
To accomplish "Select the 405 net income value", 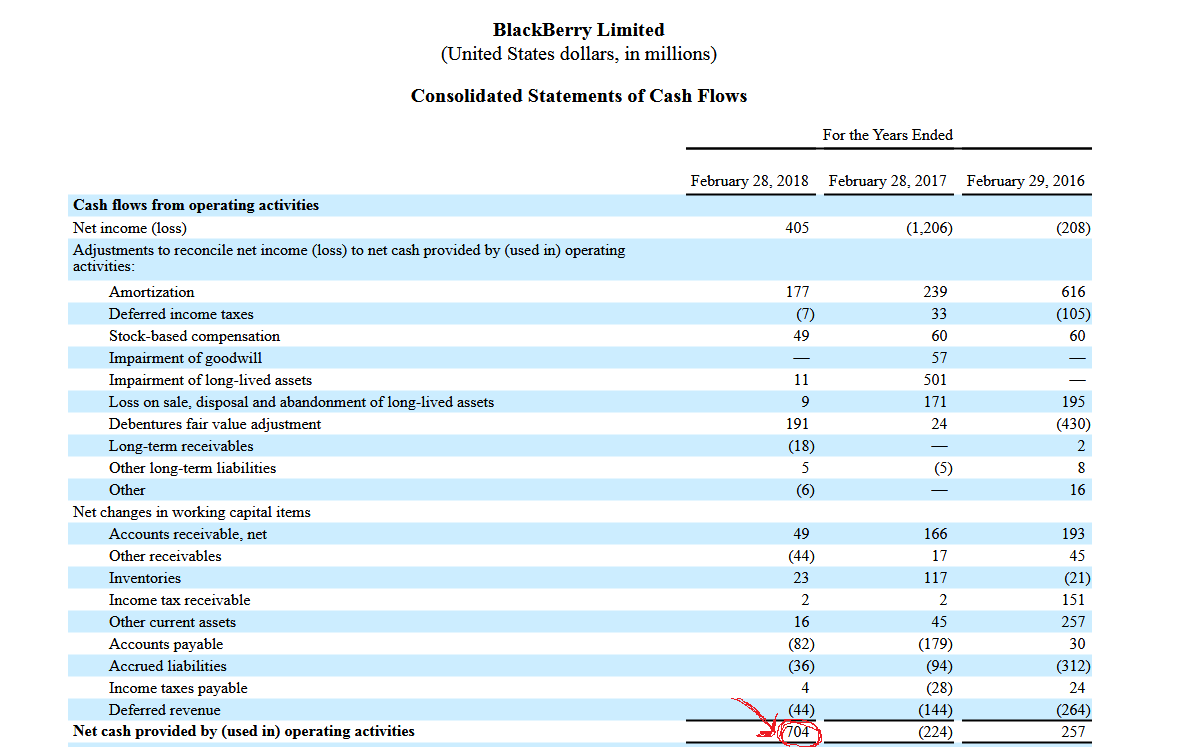I will (x=797, y=228).
